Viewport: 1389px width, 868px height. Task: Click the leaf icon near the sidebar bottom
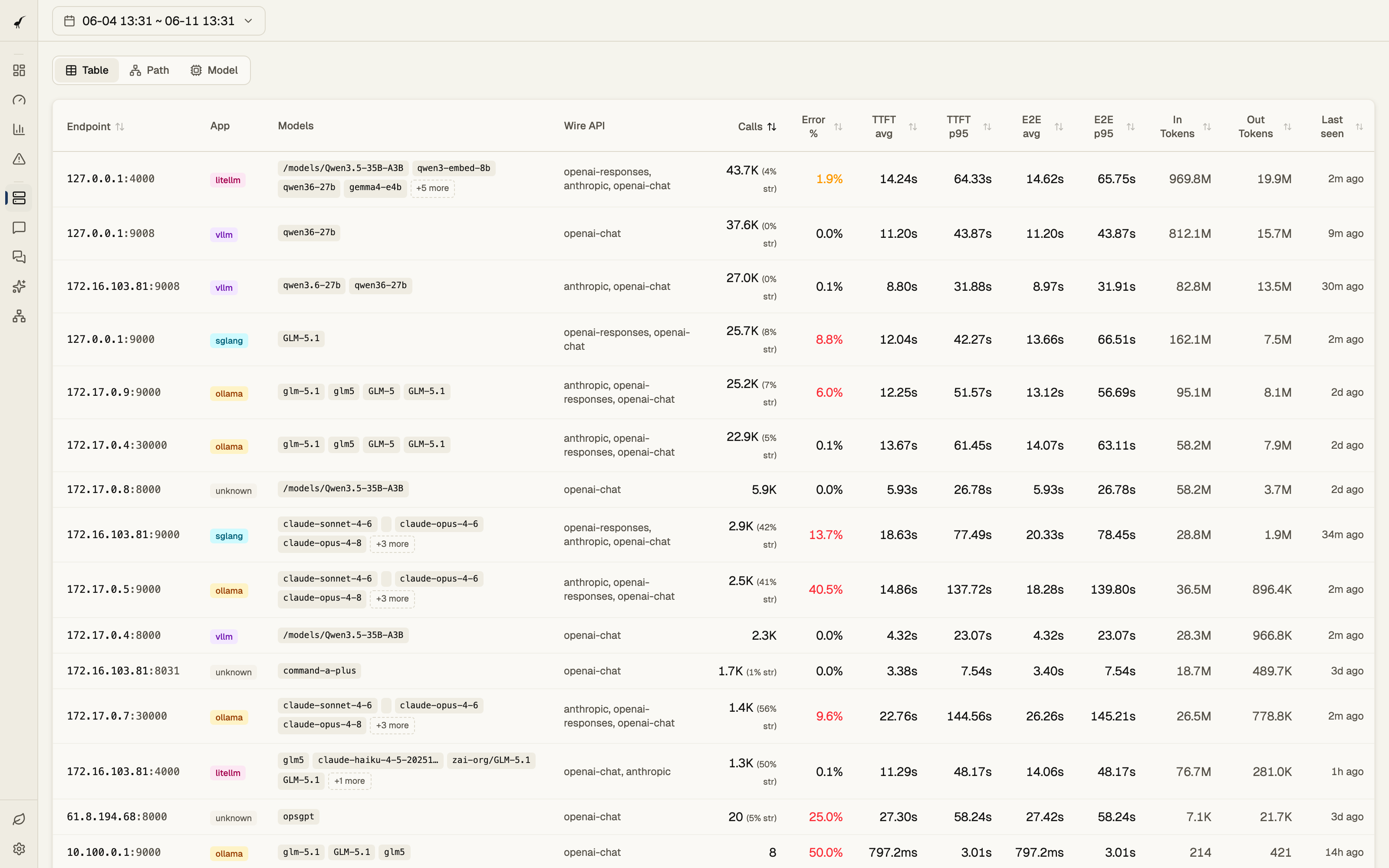19,819
